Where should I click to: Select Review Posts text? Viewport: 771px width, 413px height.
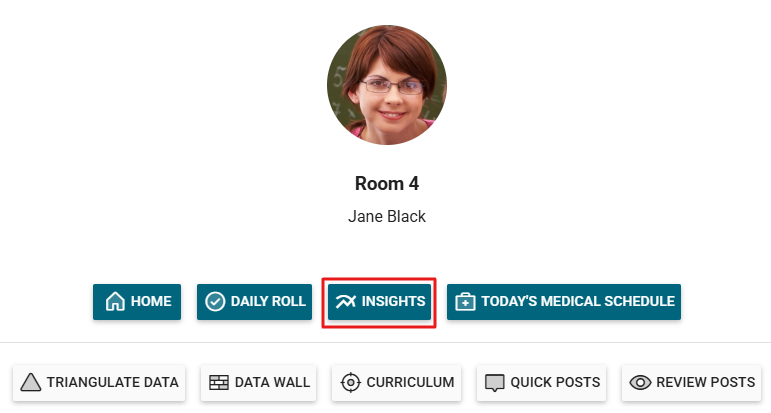pos(706,382)
